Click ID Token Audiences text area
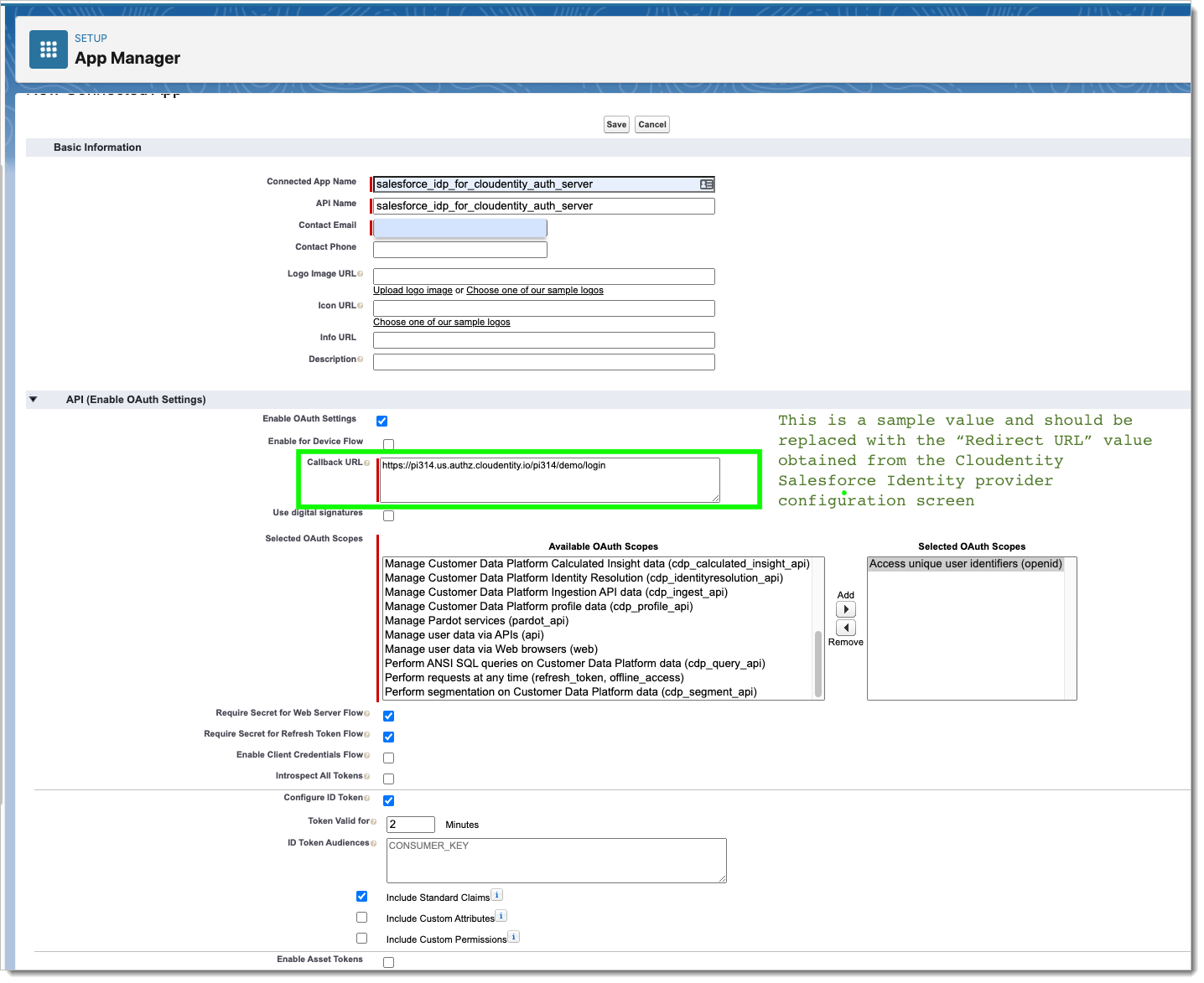This screenshot has height=983, width=1204. (x=556, y=861)
